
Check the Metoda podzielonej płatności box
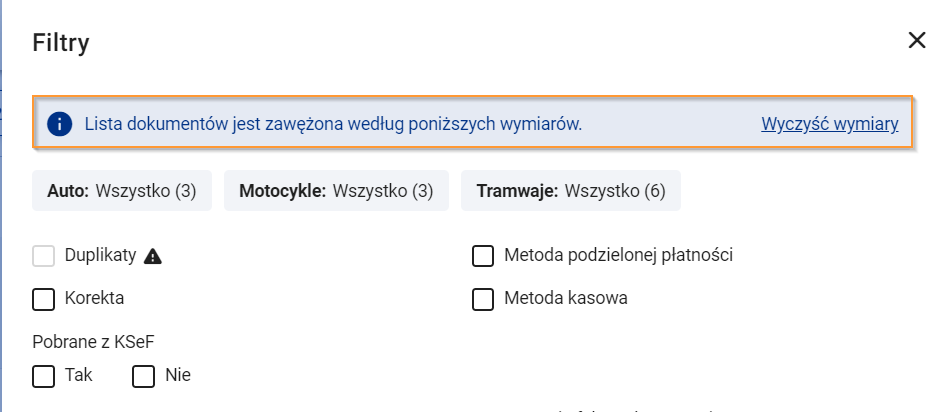pyautogui.click(x=483, y=256)
